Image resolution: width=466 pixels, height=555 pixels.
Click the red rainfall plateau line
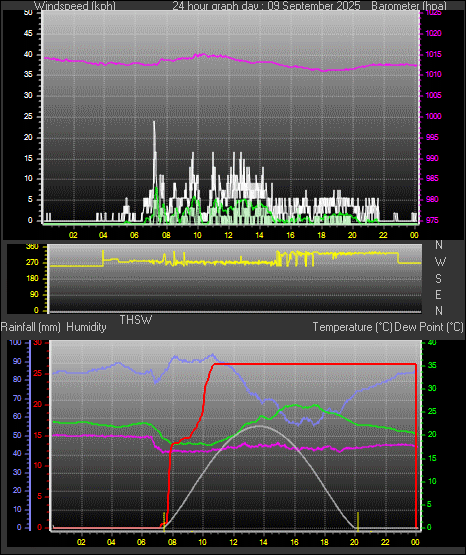pyautogui.click(x=315, y=364)
